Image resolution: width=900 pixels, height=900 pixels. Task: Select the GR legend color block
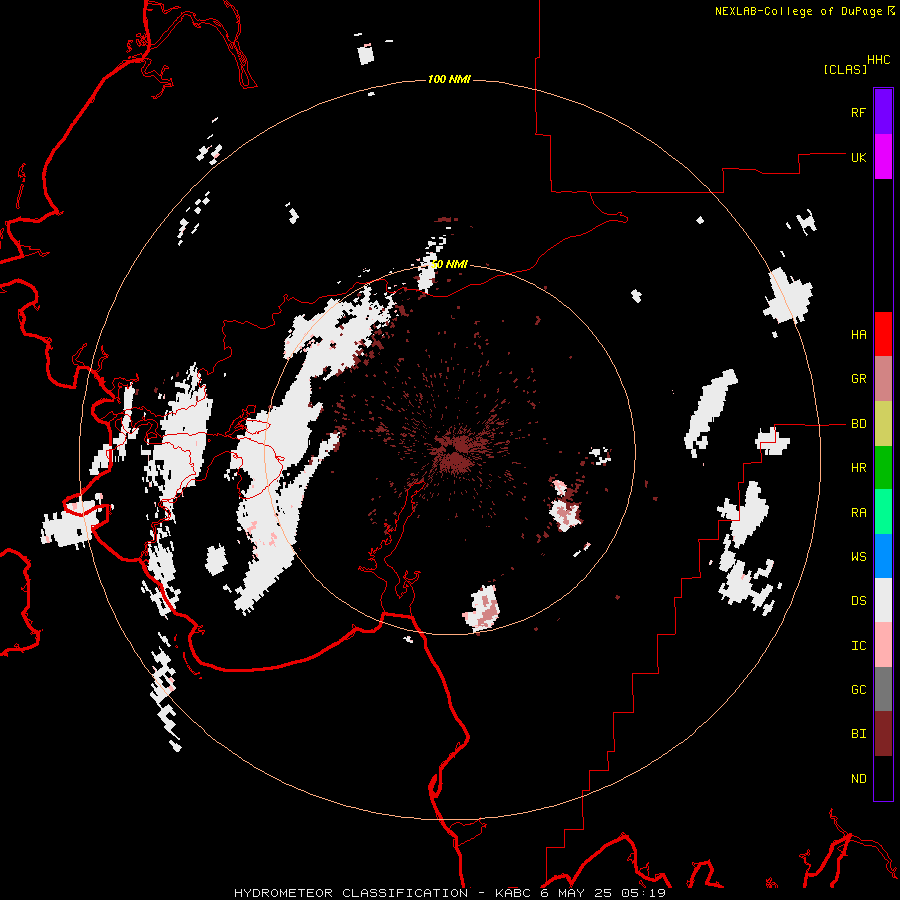pyautogui.click(x=883, y=378)
